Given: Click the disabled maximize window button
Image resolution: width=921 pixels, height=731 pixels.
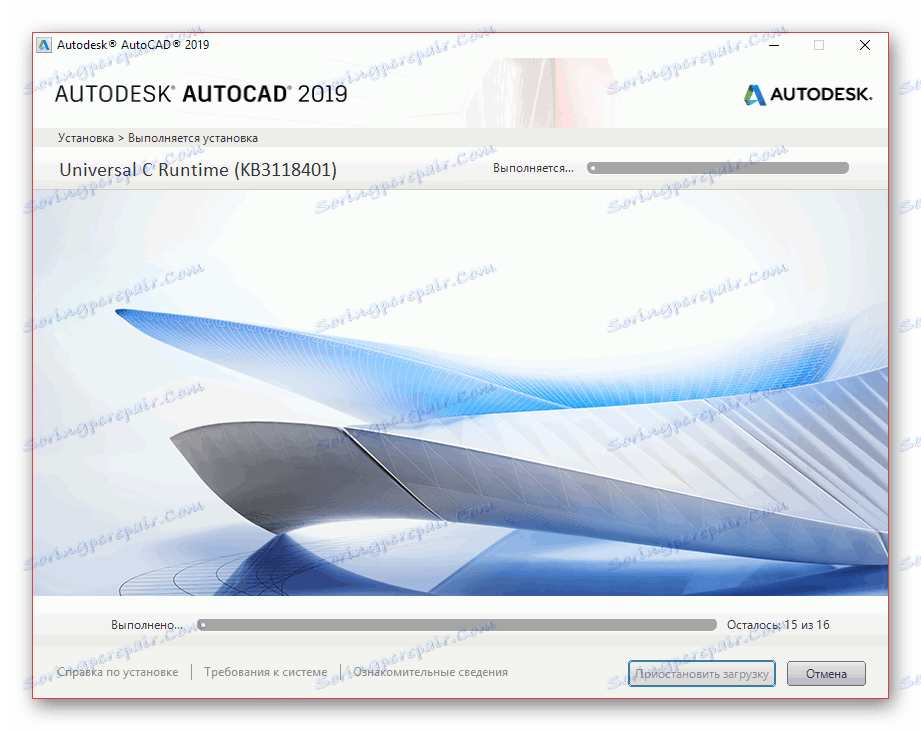Looking at the screenshot, I should [x=819, y=45].
